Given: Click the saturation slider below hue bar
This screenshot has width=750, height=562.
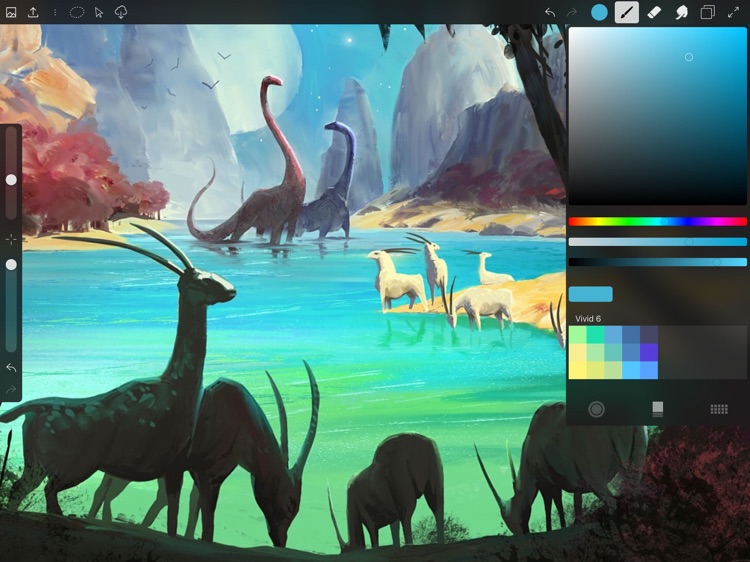Looking at the screenshot, I should click(657, 242).
